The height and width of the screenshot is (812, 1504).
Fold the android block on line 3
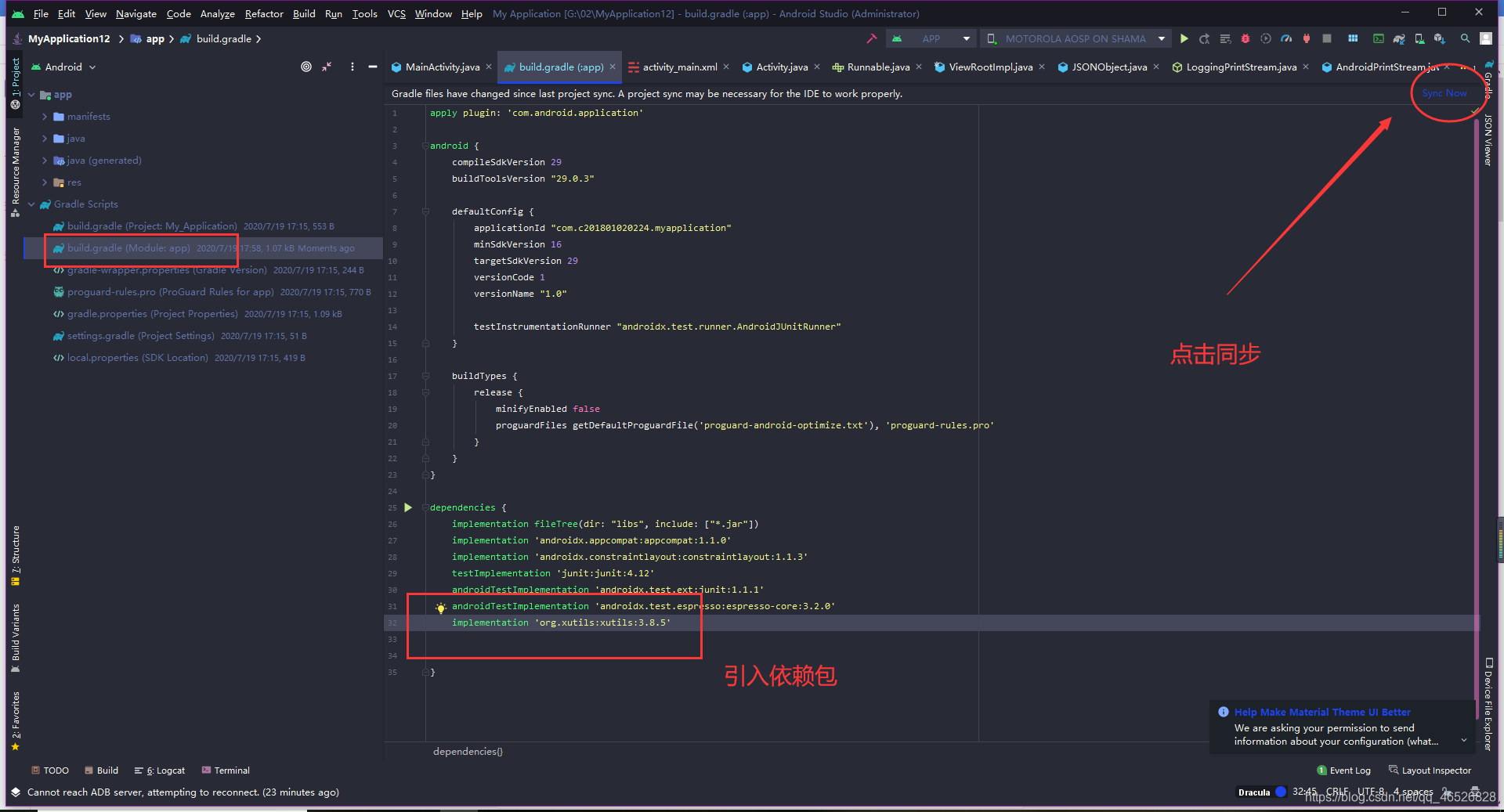tap(425, 146)
